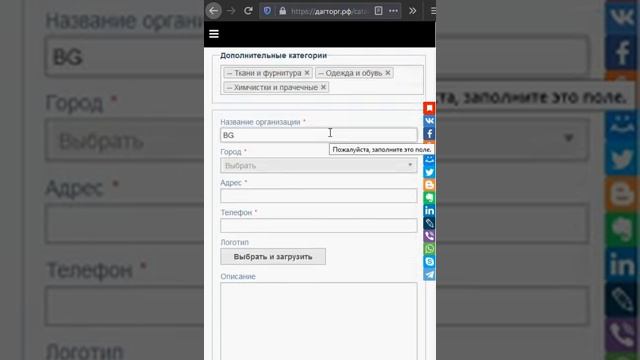Click the browser address bar URL
Screen dimensions: 640x360
click(x=329, y=11)
